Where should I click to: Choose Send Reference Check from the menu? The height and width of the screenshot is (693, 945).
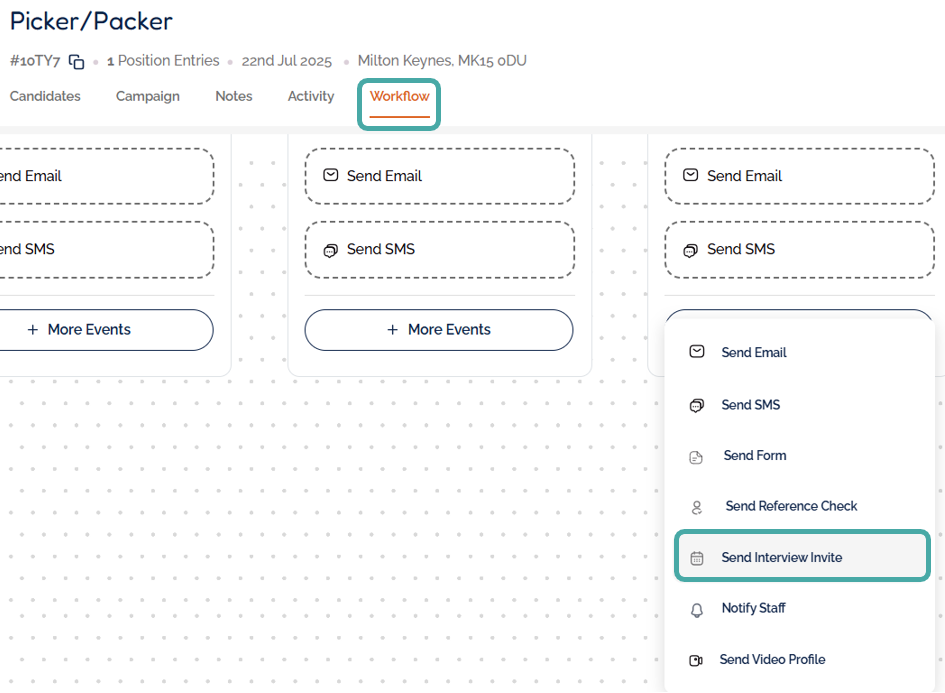[791, 506]
